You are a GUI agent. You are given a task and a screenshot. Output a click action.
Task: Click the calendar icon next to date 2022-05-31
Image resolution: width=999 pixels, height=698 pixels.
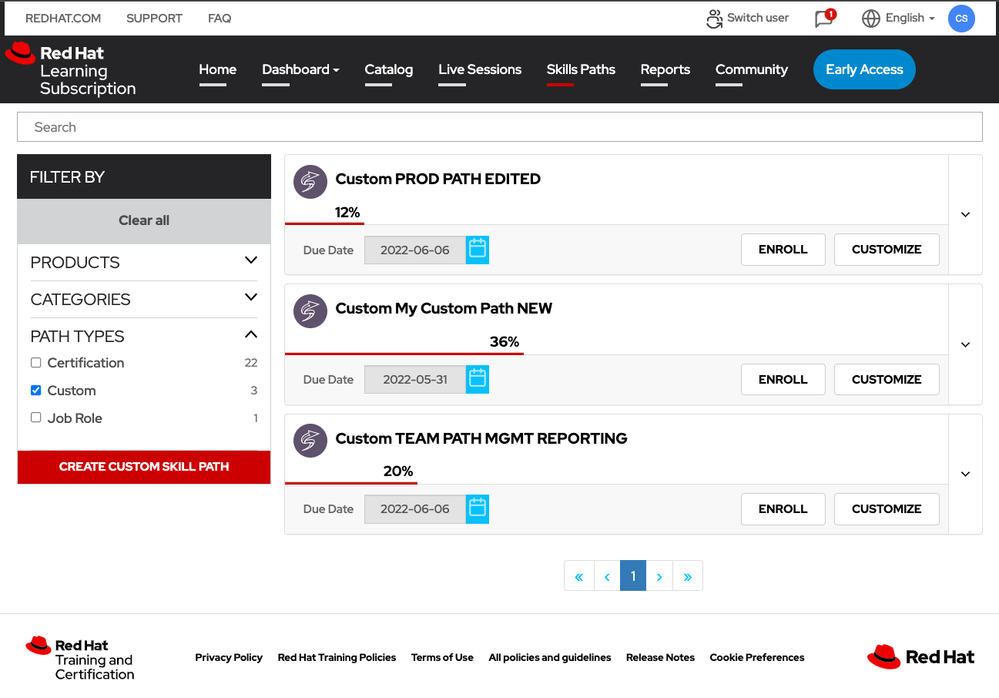click(x=477, y=379)
